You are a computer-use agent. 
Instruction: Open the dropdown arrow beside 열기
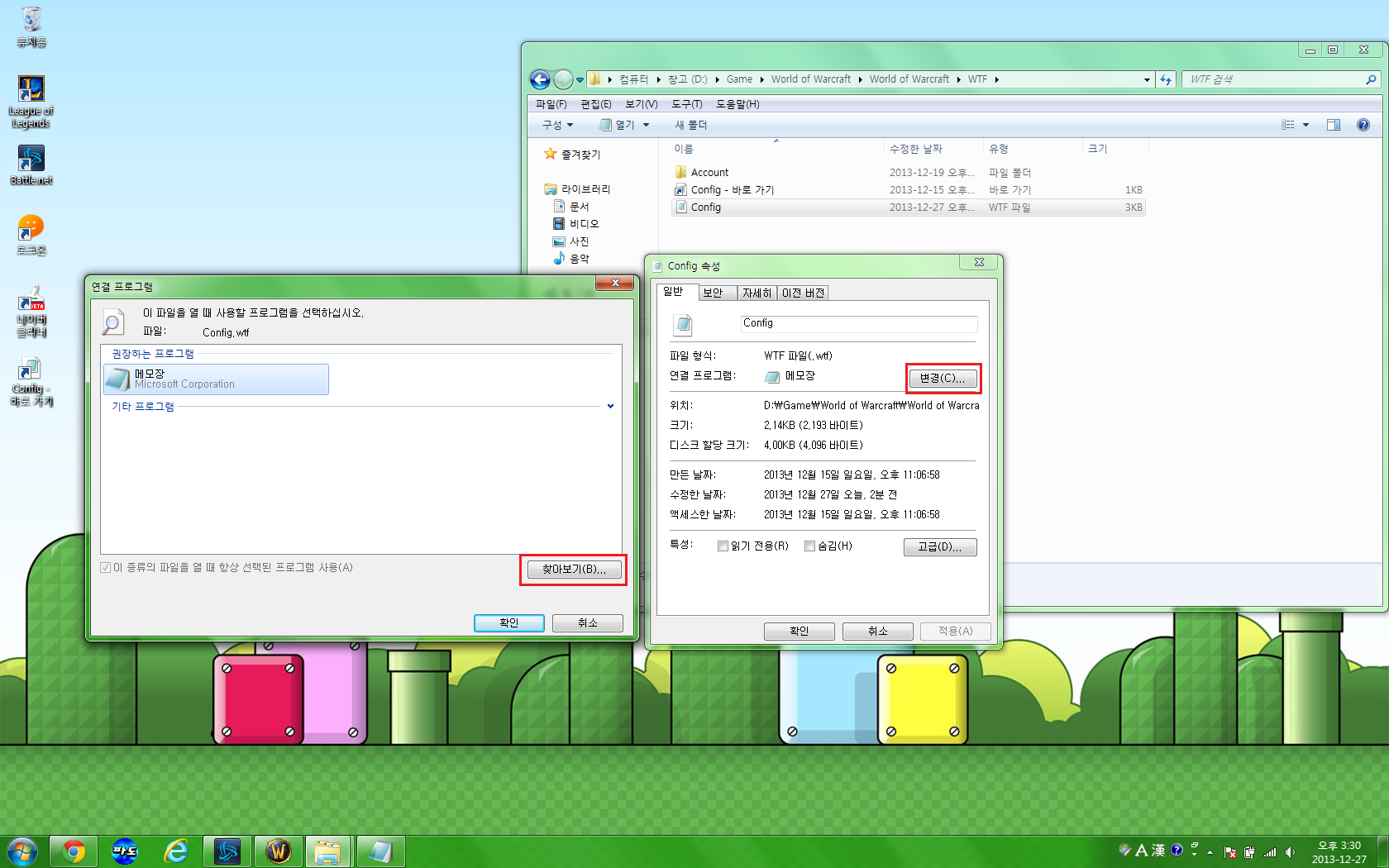646,125
